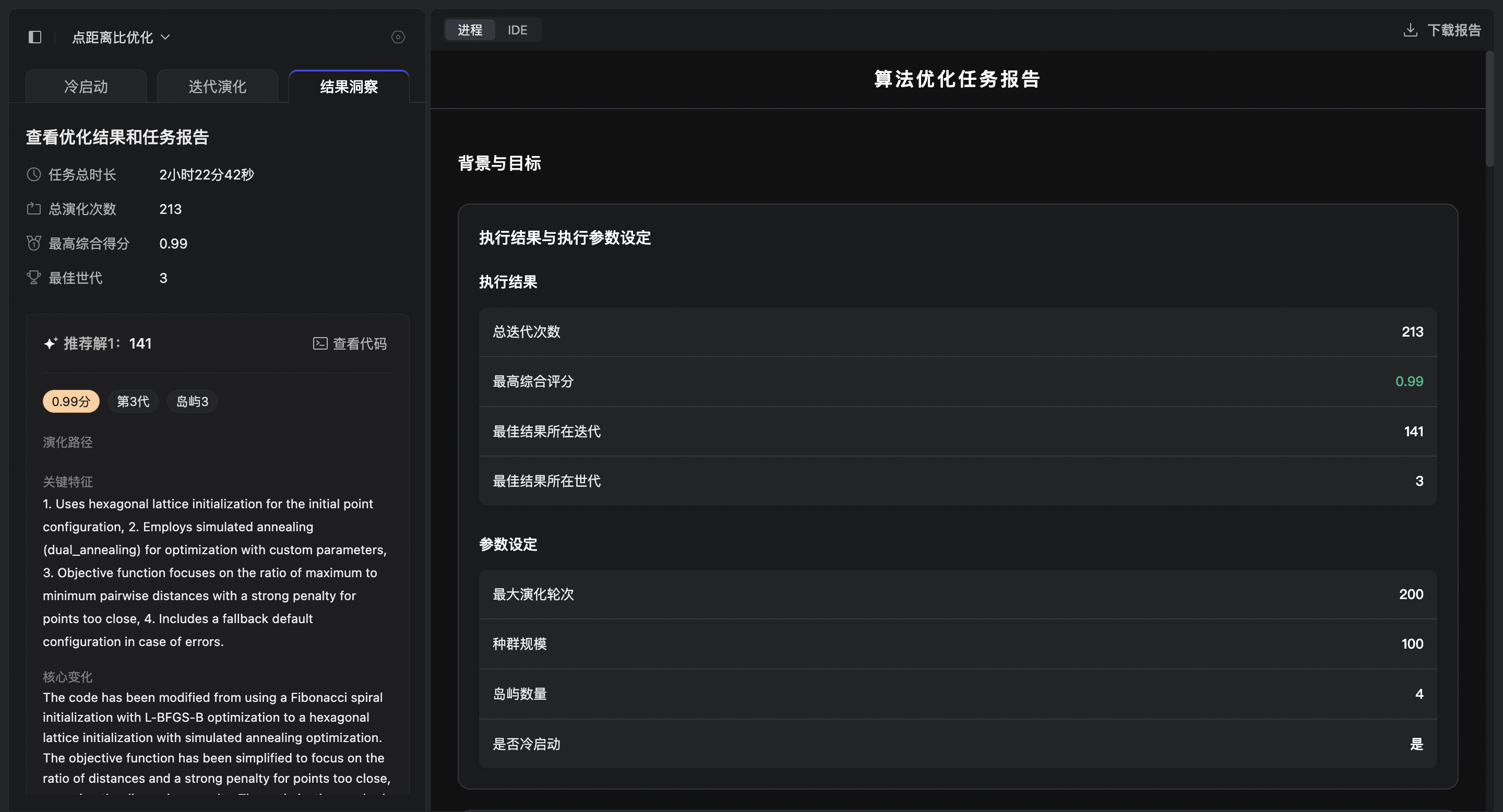Open the 冷启动 tab

[86, 87]
